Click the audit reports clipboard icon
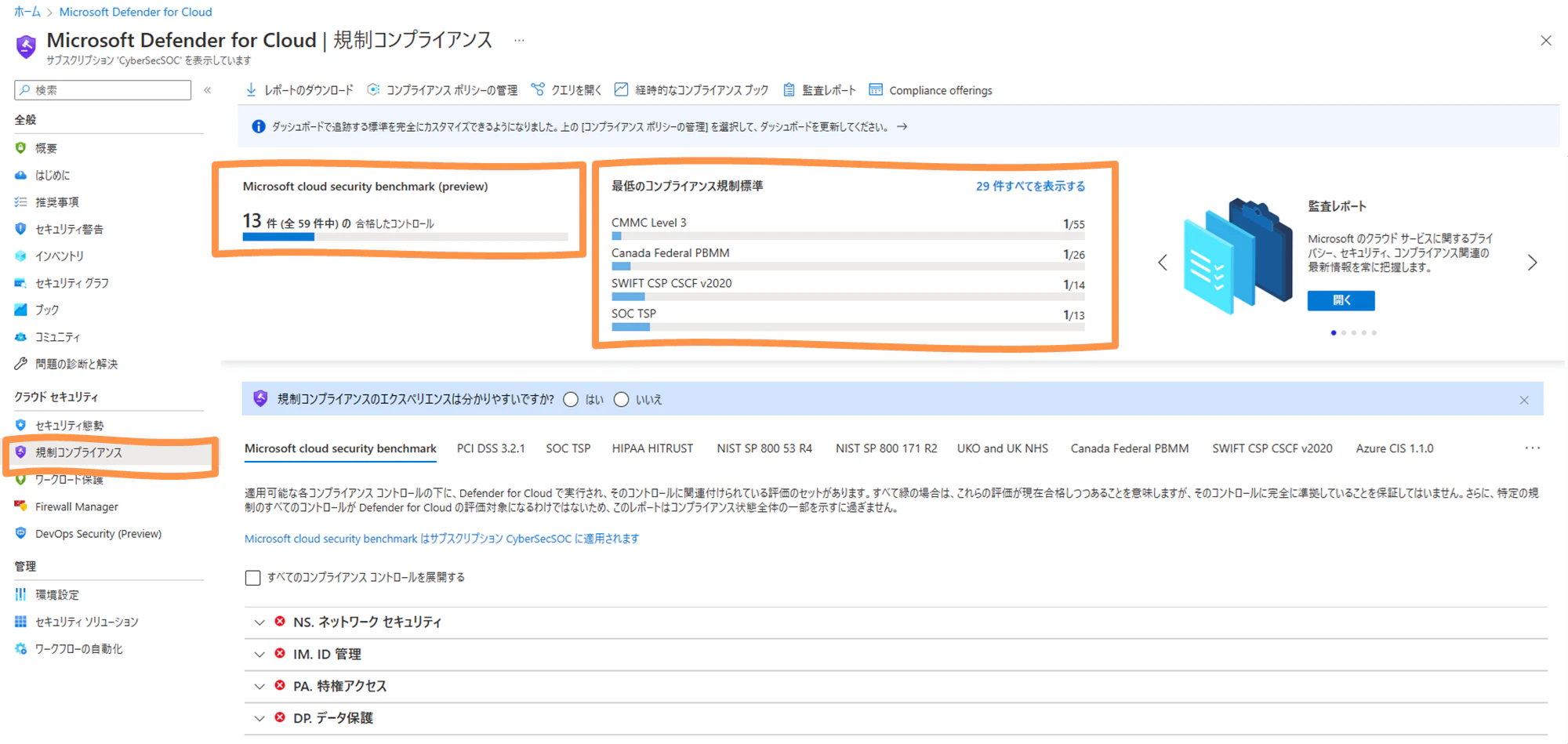Viewport: 1568px width, 744px height. pos(789,90)
